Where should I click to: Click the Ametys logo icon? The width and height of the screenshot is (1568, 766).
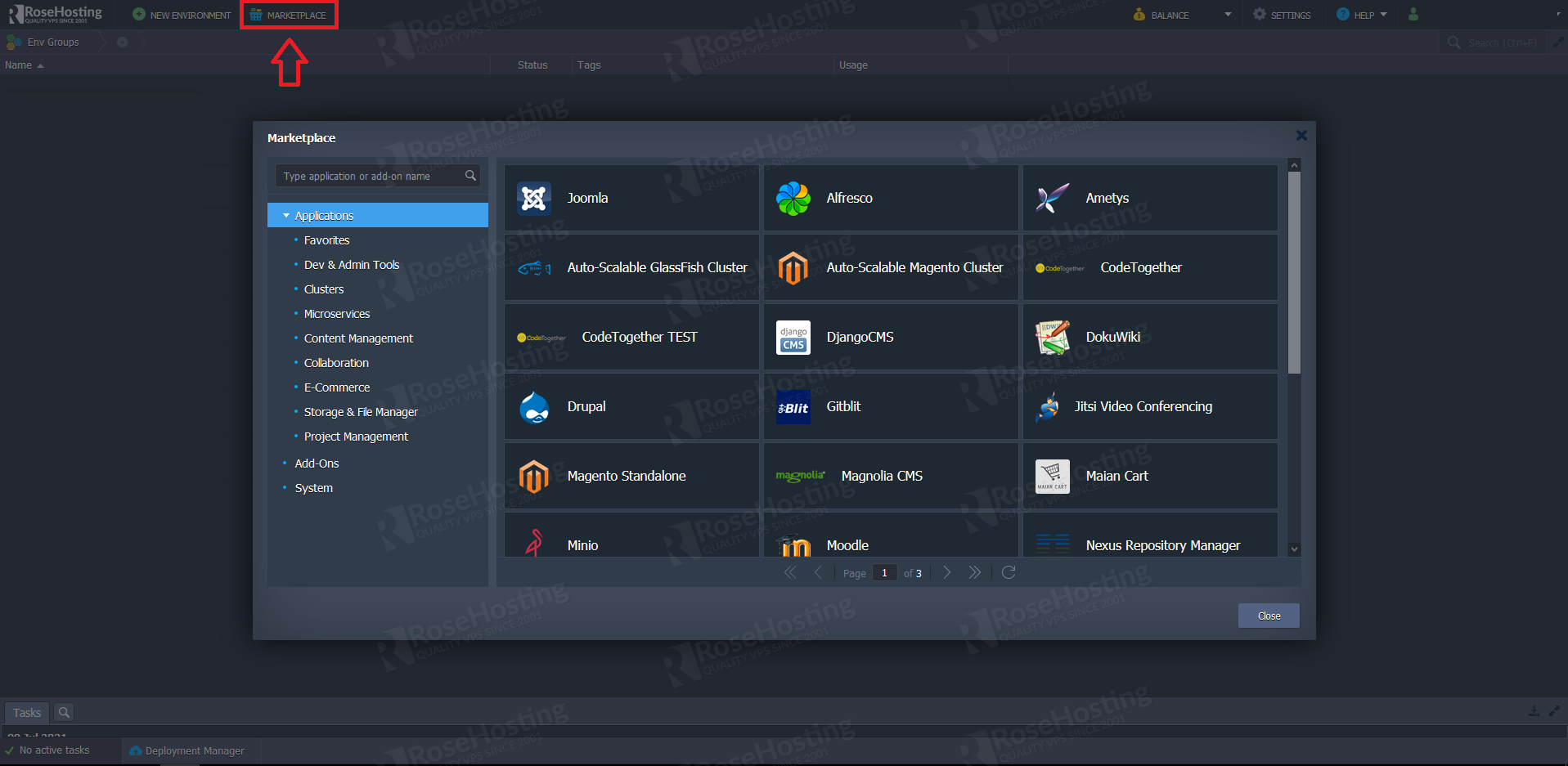coord(1053,198)
